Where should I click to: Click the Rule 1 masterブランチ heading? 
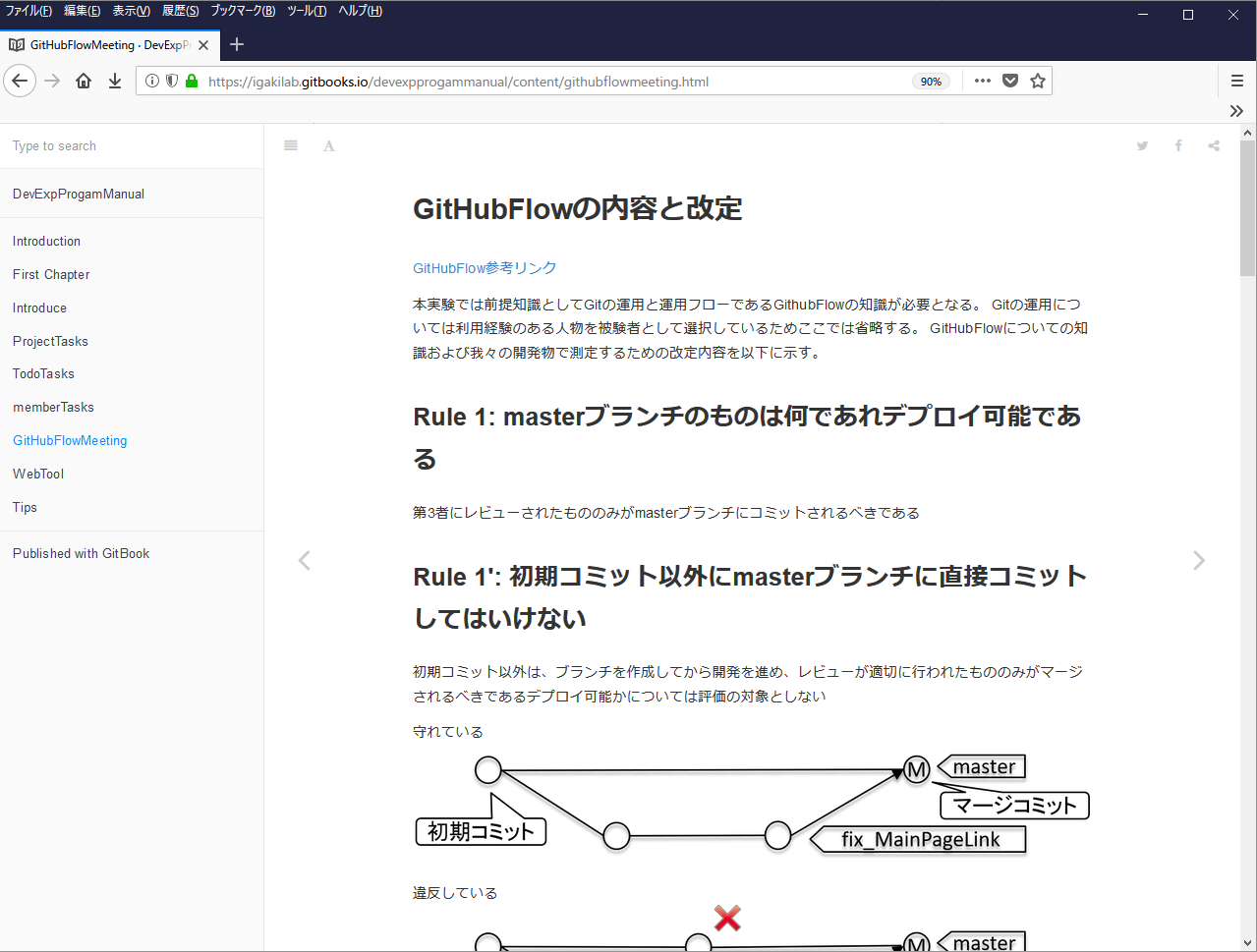[747, 437]
